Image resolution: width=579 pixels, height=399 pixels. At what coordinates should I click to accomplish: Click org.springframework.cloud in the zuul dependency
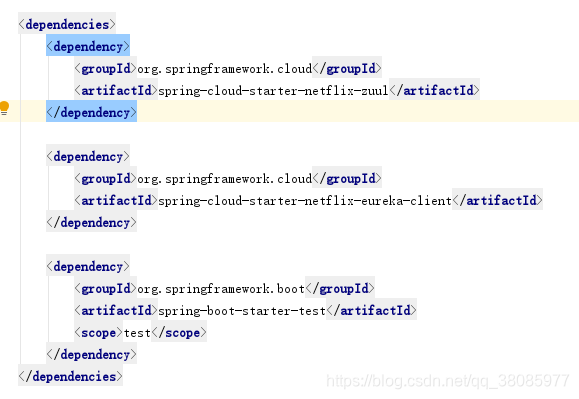pos(225,69)
